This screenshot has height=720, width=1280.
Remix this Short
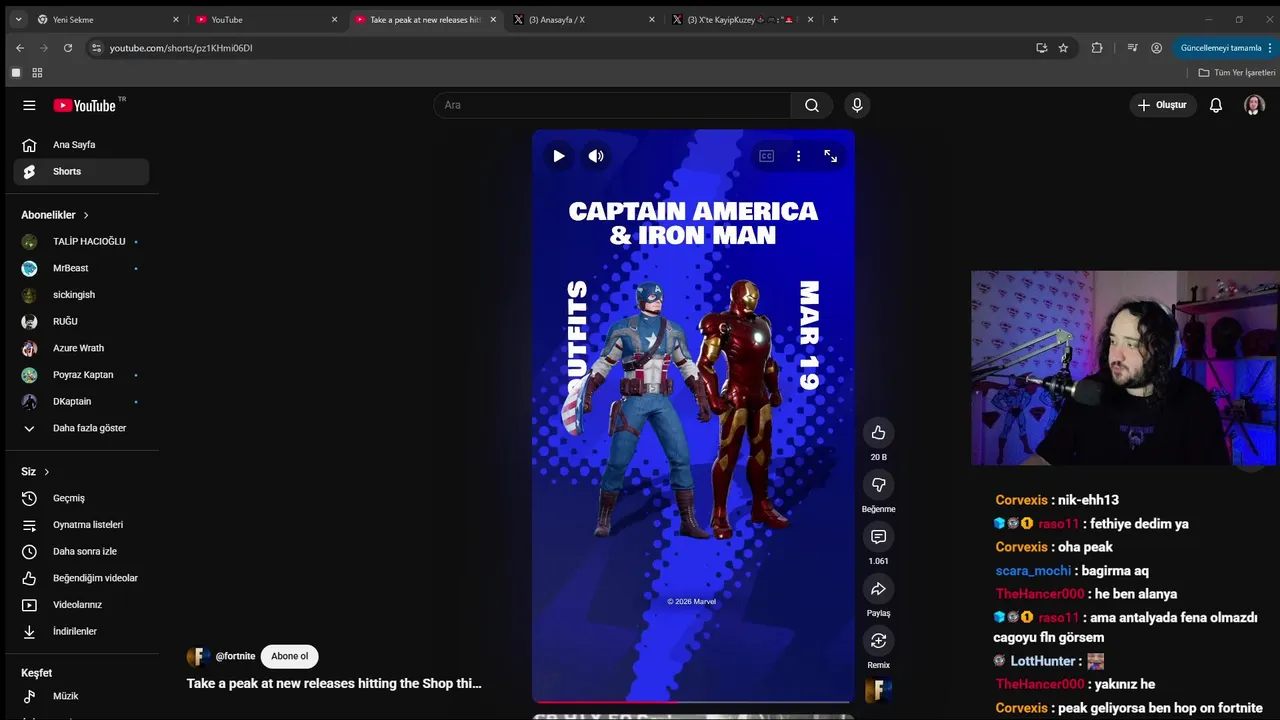coord(878,641)
